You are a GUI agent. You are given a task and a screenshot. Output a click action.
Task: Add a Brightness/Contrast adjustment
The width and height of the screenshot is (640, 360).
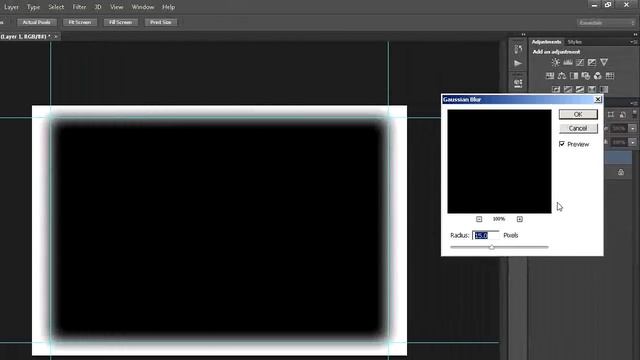(x=556, y=62)
